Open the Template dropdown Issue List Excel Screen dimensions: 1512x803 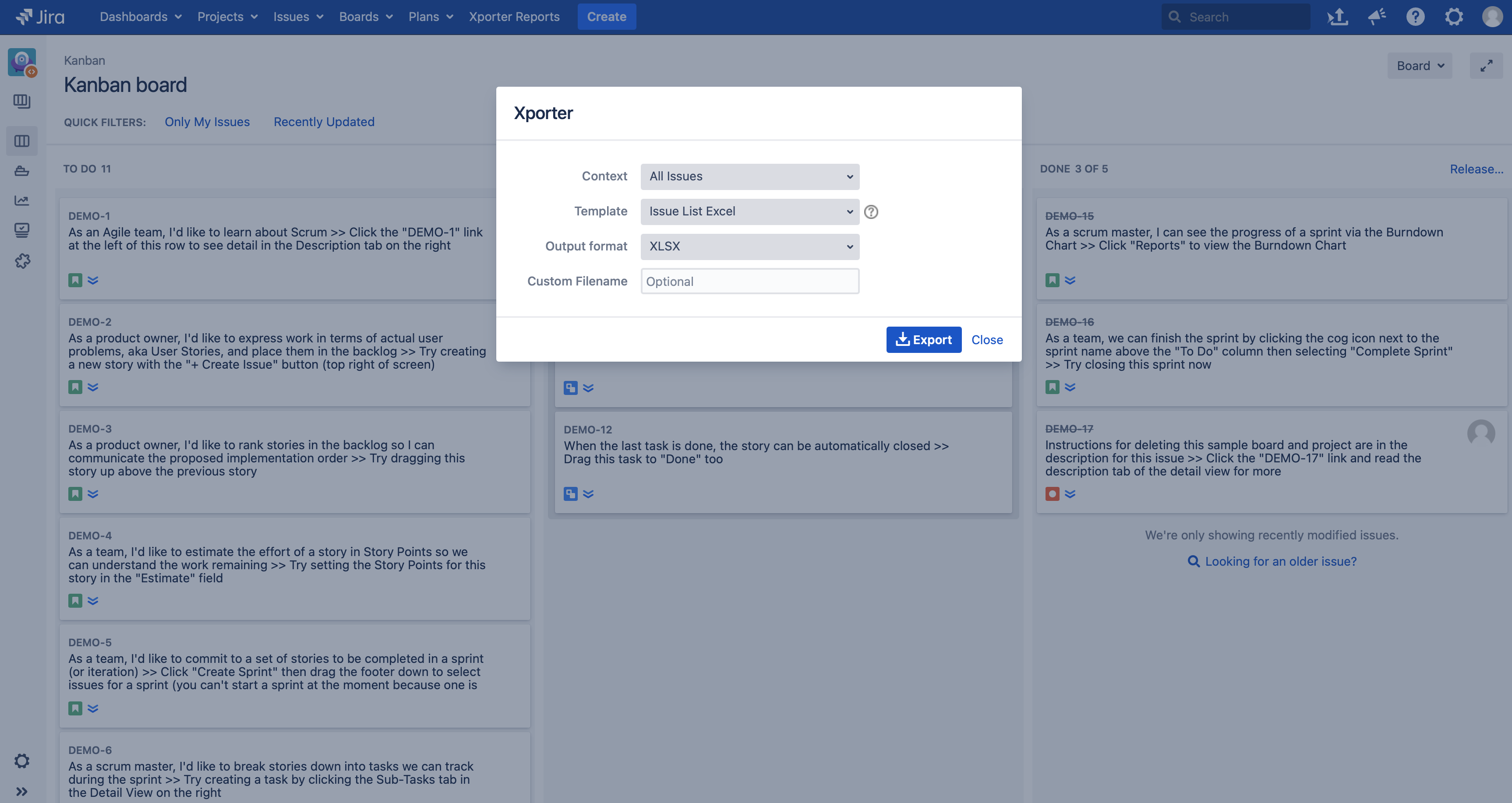click(x=749, y=212)
